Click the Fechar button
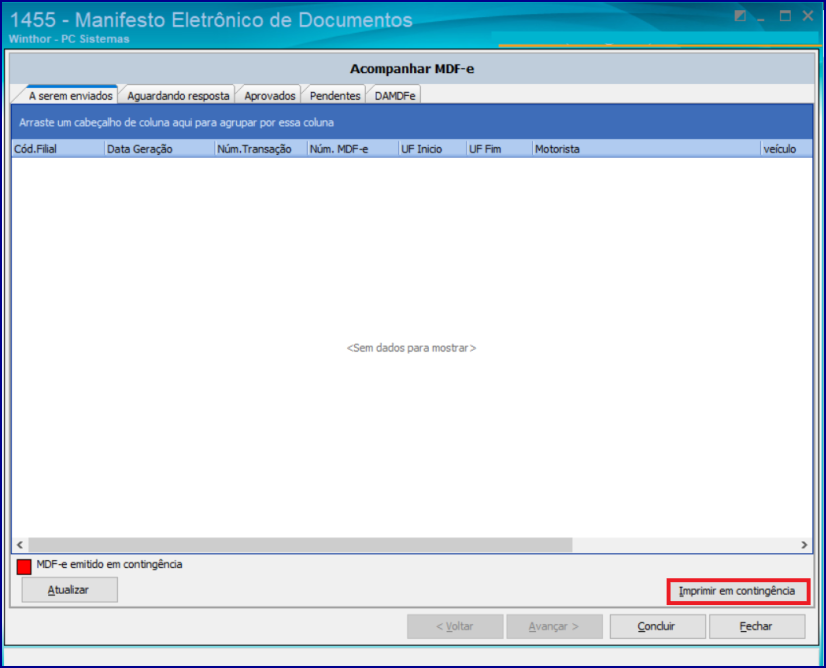 coord(756,626)
